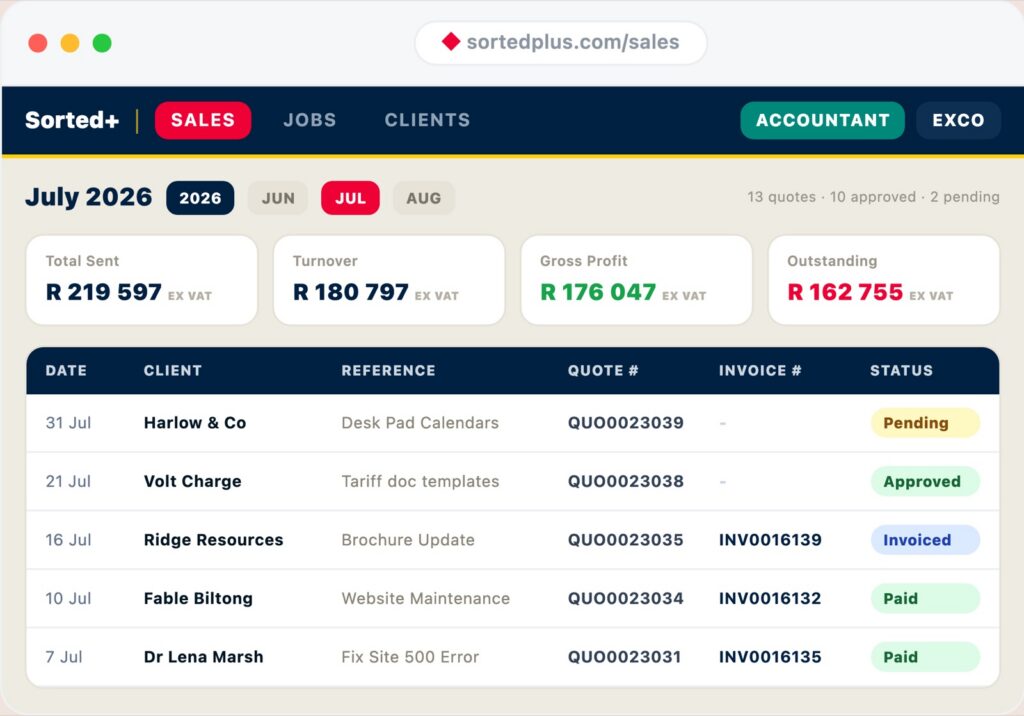The height and width of the screenshot is (716, 1024).
Task: Select the ACCOUNTANT view button
Action: pos(822,120)
